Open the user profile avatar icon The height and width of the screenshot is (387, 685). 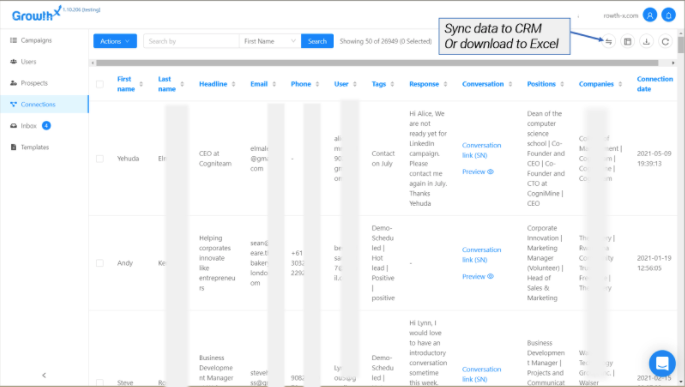[x=650, y=15]
